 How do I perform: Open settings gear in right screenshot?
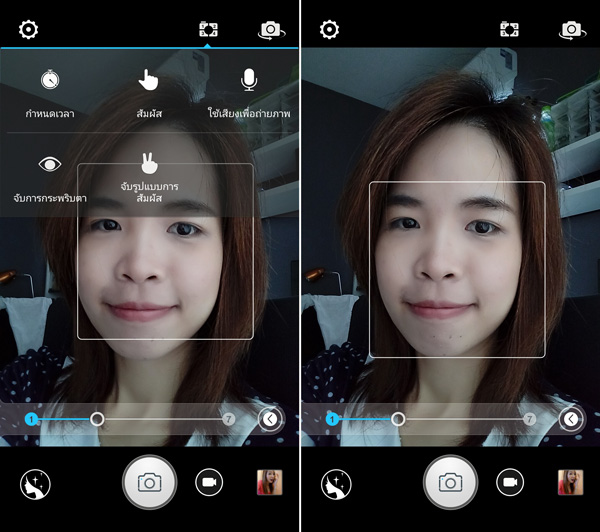coord(329,29)
